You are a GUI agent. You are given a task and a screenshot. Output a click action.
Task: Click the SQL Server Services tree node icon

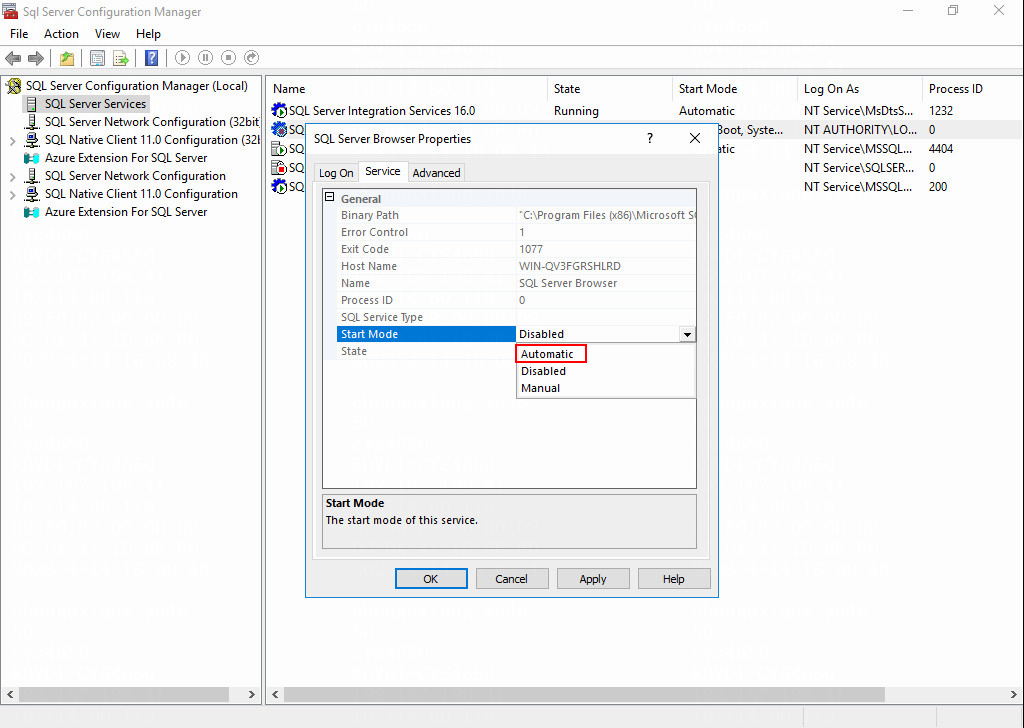tap(31, 104)
